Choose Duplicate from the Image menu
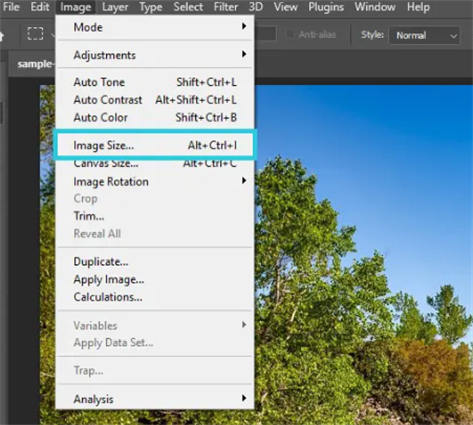 [155, 262]
